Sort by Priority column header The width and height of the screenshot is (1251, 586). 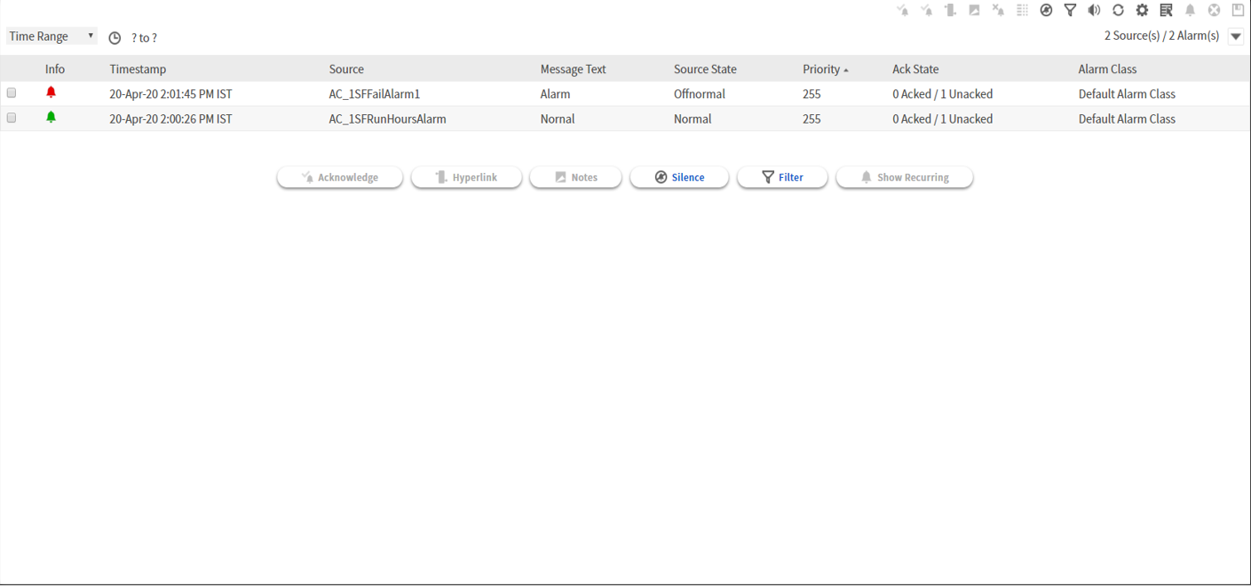tap(821, 69)
